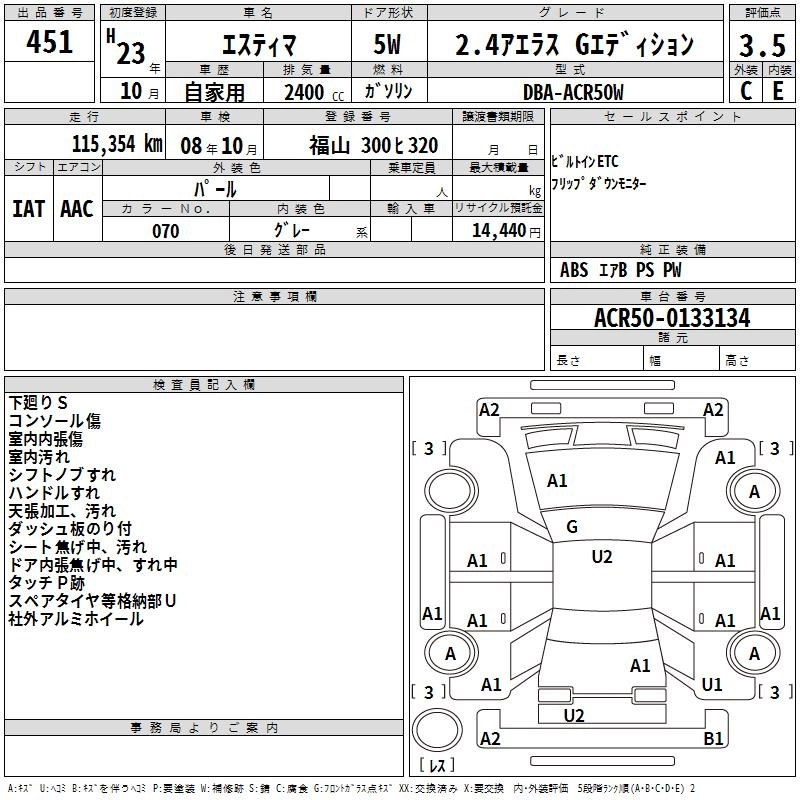800x800 pixels.
Task: Click the color number 070 field
Action: (x=165, y=231)
